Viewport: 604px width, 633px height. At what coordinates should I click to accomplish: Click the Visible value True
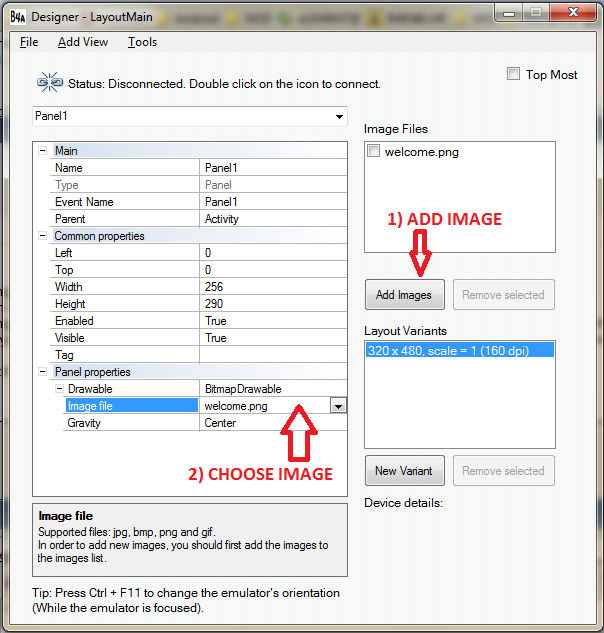tap(273, 337)
